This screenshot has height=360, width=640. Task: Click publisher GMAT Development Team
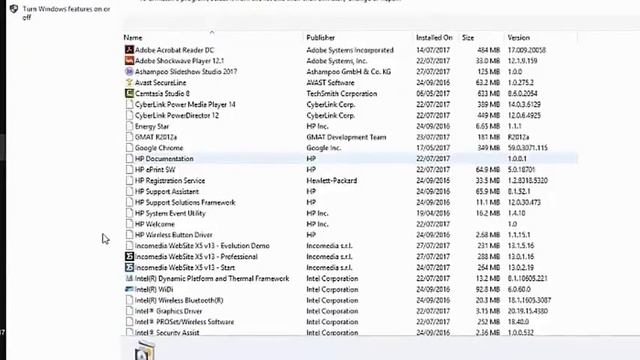tap(346, 137)
